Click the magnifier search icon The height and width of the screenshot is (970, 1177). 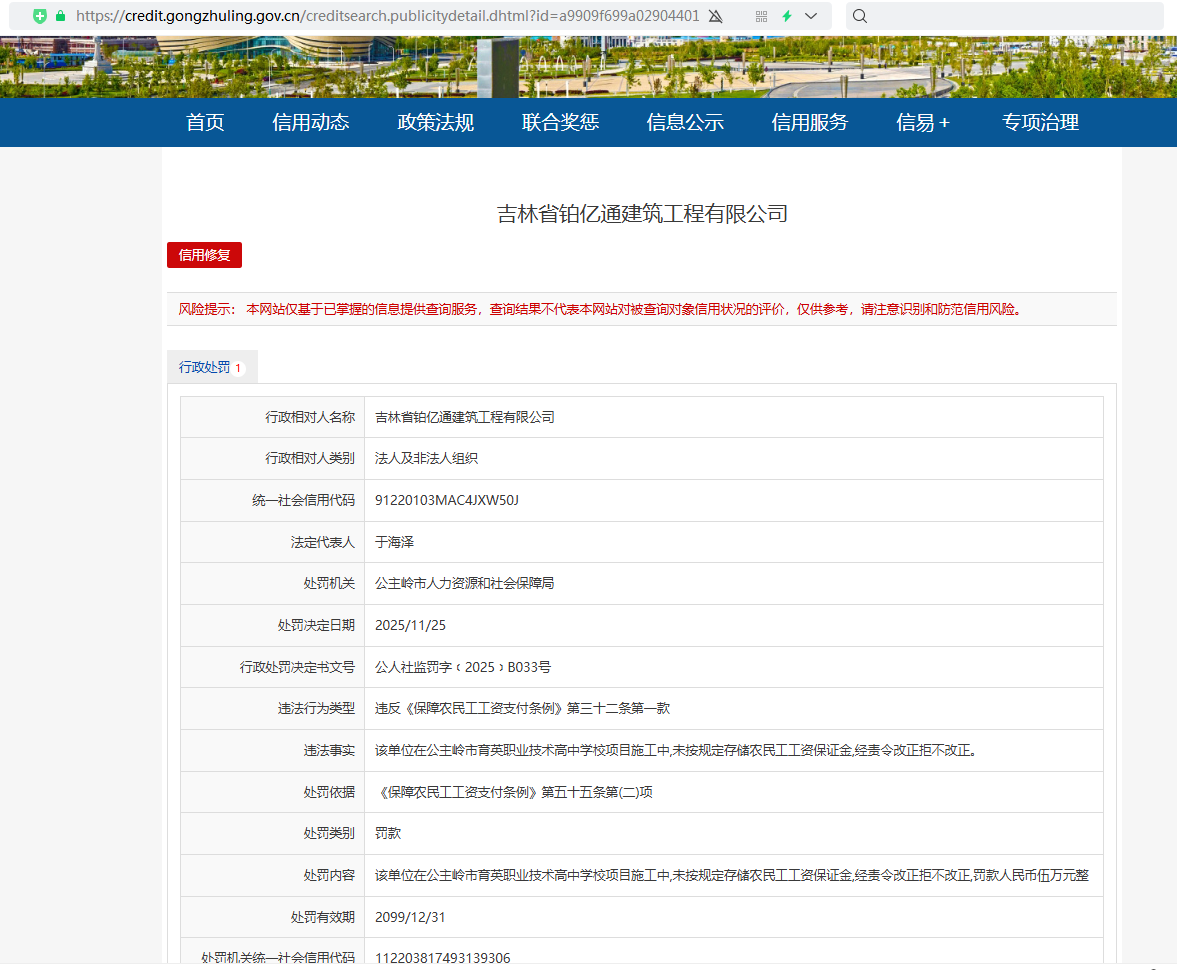(x=860, y=16)
